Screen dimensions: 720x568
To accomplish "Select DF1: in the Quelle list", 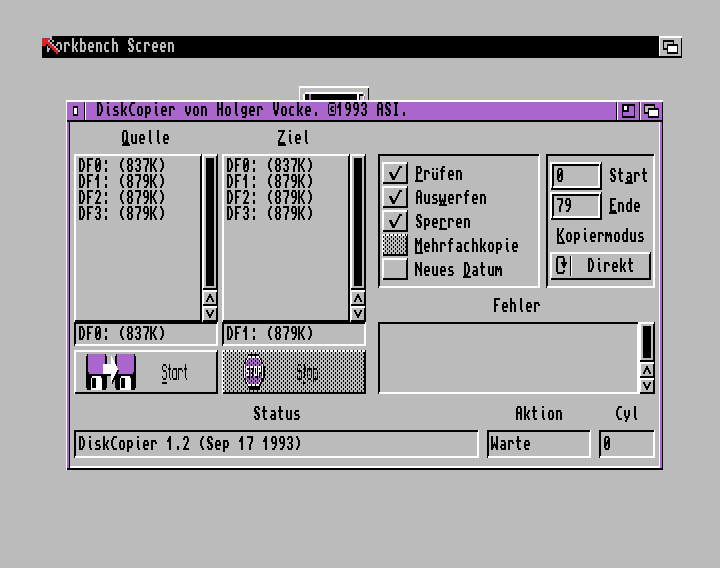I will (121, 182).
